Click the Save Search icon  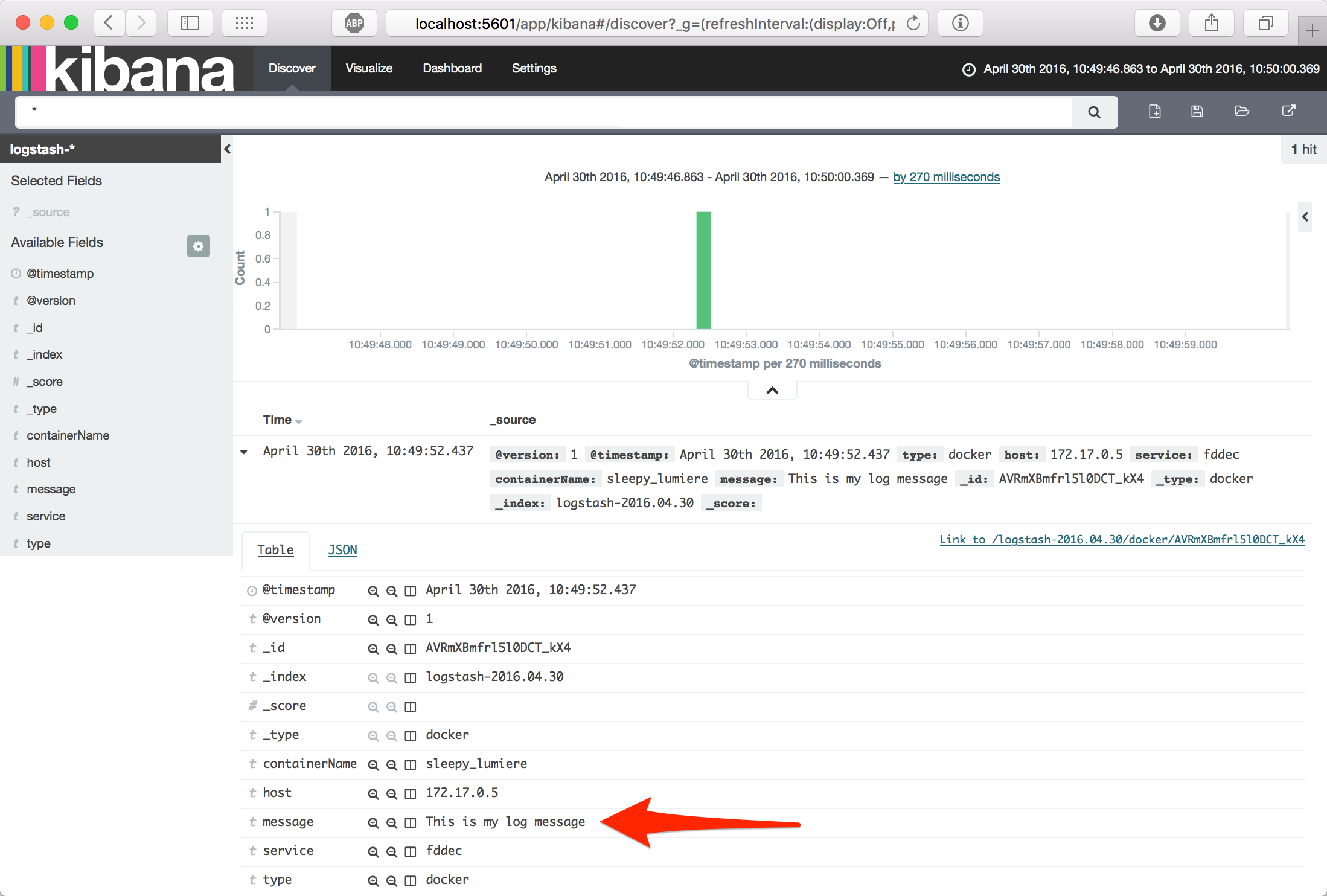tap(1197, 111)
